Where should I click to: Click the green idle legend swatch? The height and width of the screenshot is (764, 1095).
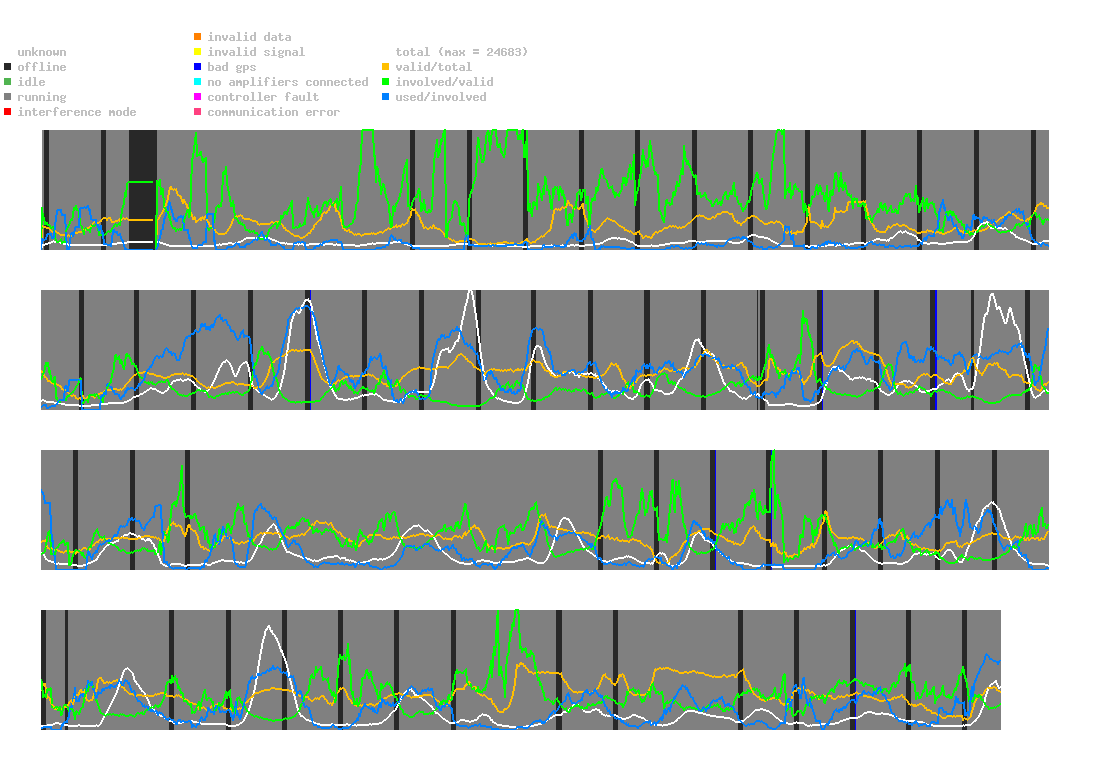8,82
